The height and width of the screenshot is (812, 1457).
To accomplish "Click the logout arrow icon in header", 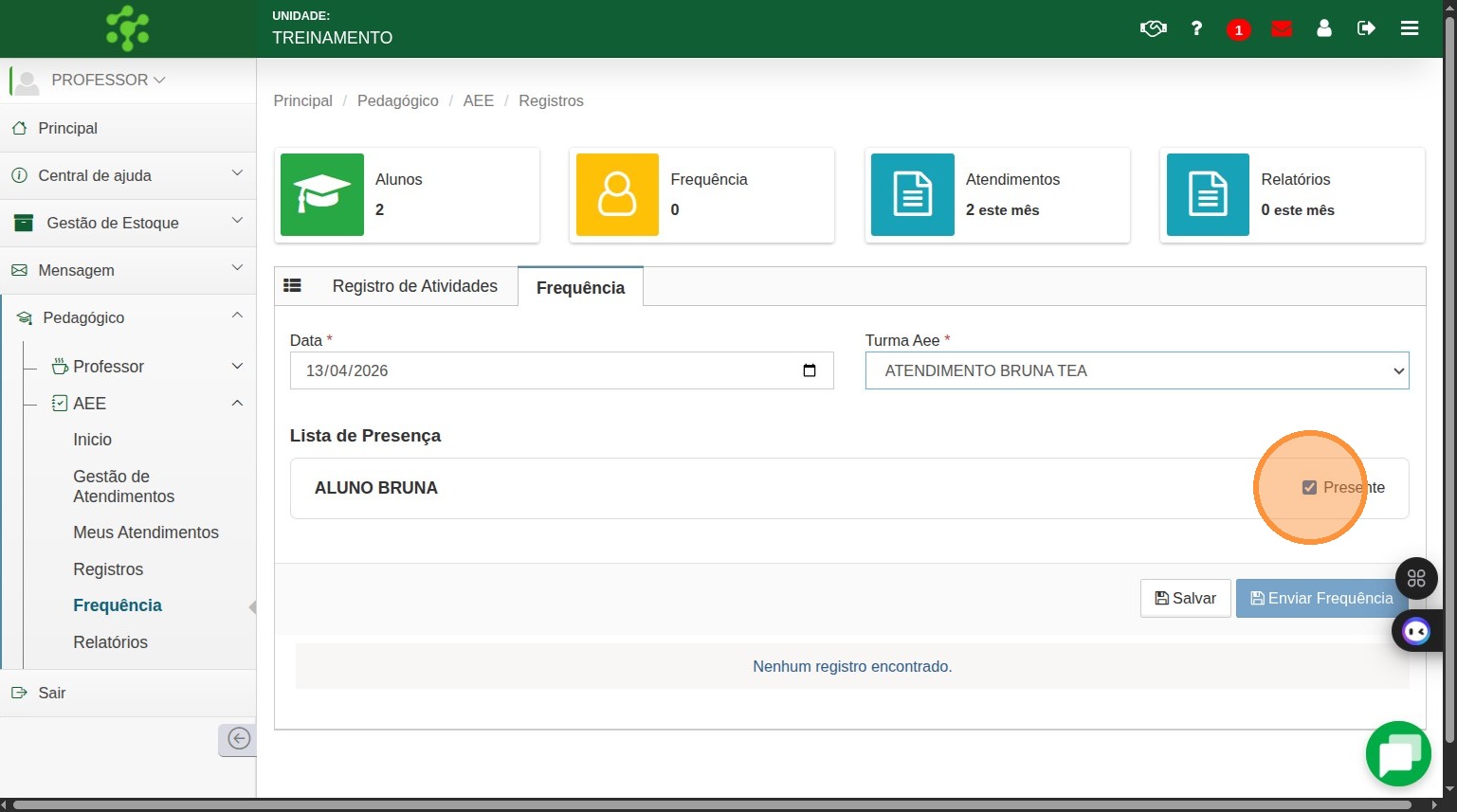I will click(1366, 28).
